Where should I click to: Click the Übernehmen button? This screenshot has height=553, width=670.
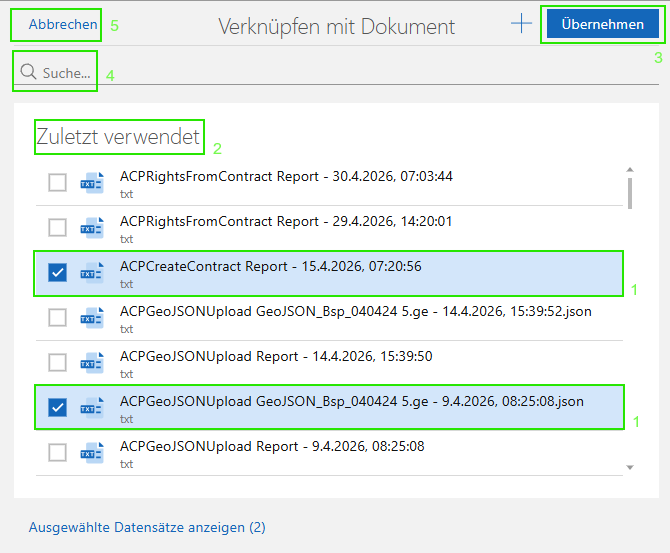click(602, 24)
